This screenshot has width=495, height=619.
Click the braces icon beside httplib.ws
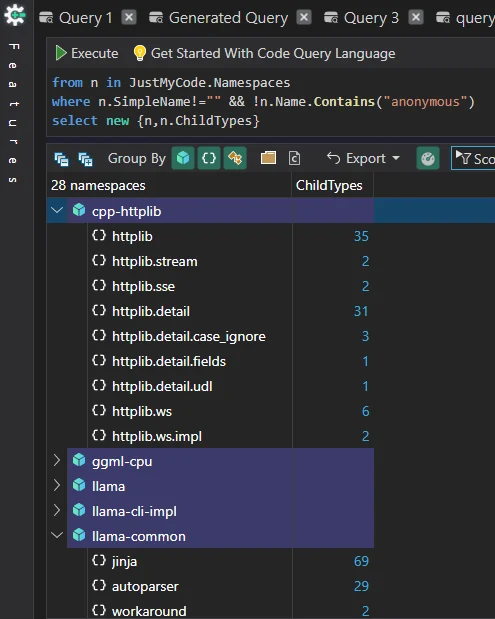[99, 411]
